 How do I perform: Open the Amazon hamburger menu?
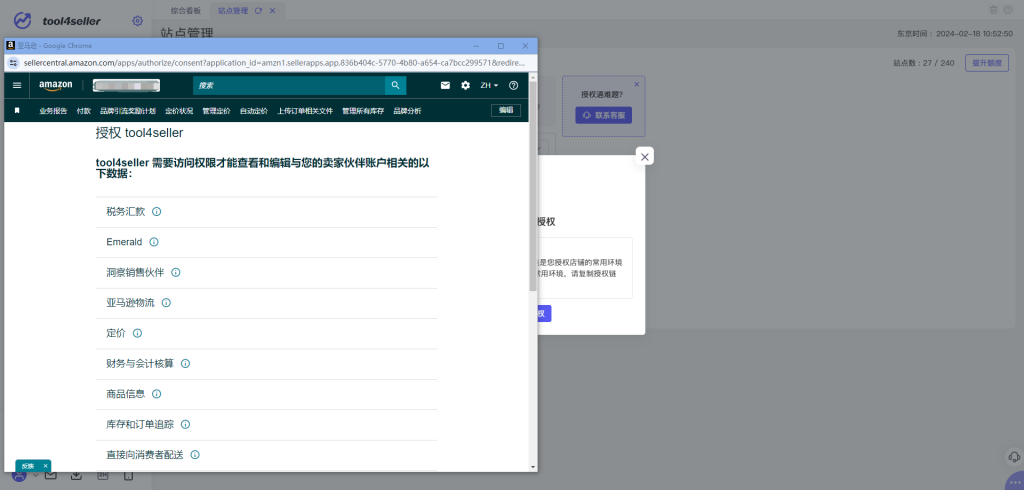(17, 86)
